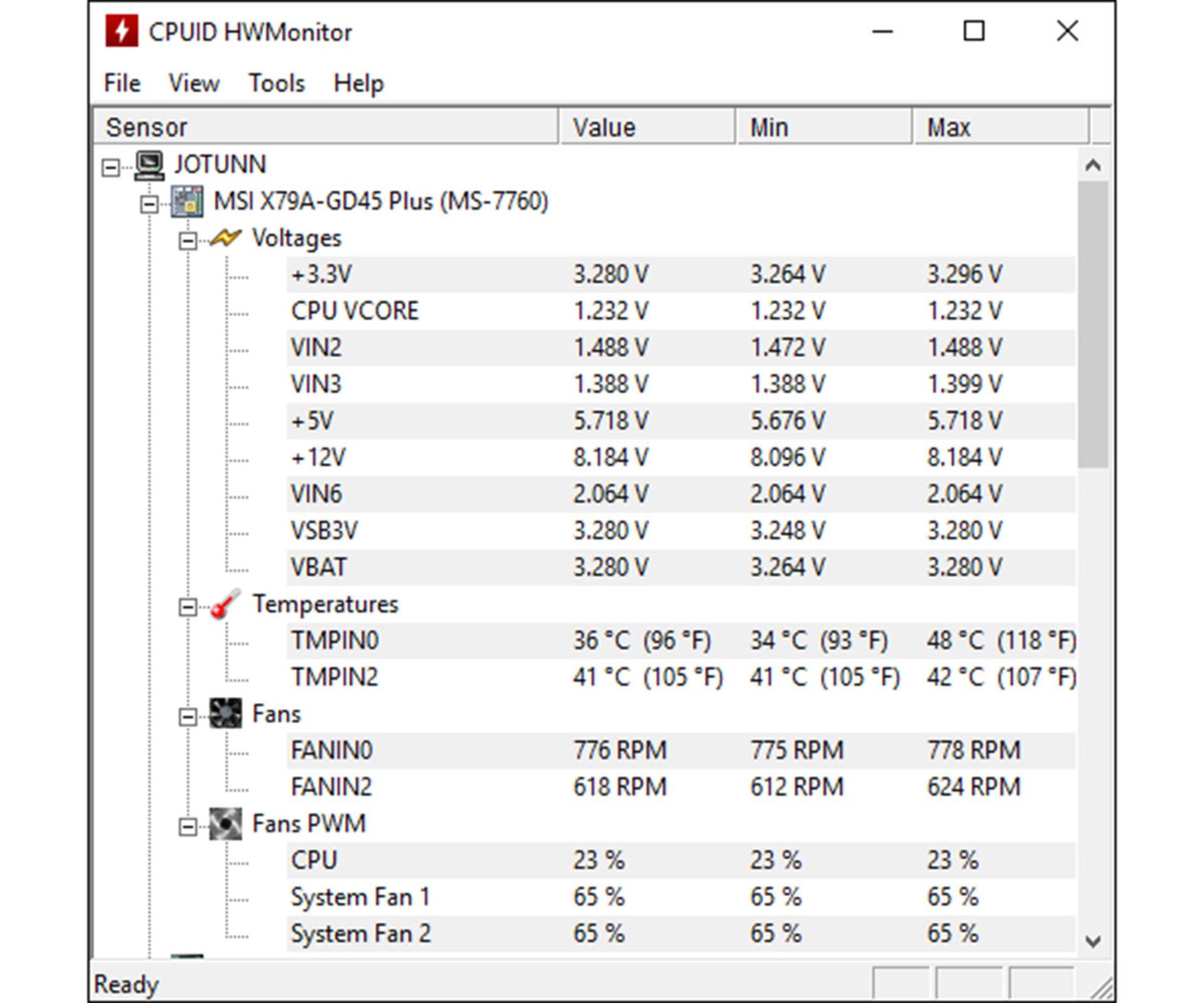Collapse the JOTUNN root node

110,167
